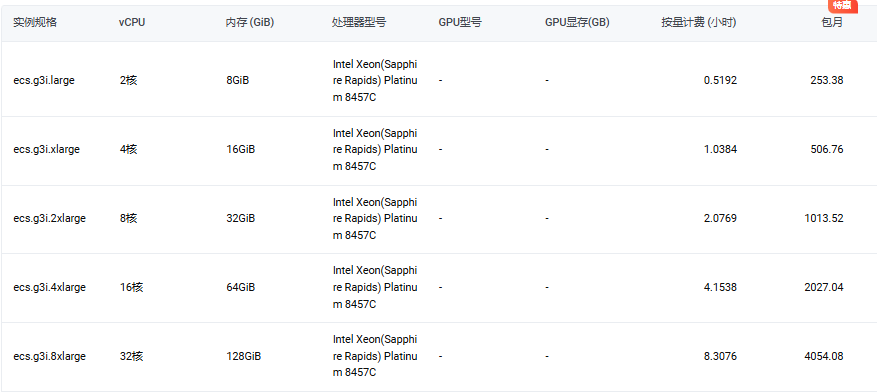
Task: Click the 内存 (GiB) column header
Action: [x=250, y=23]
